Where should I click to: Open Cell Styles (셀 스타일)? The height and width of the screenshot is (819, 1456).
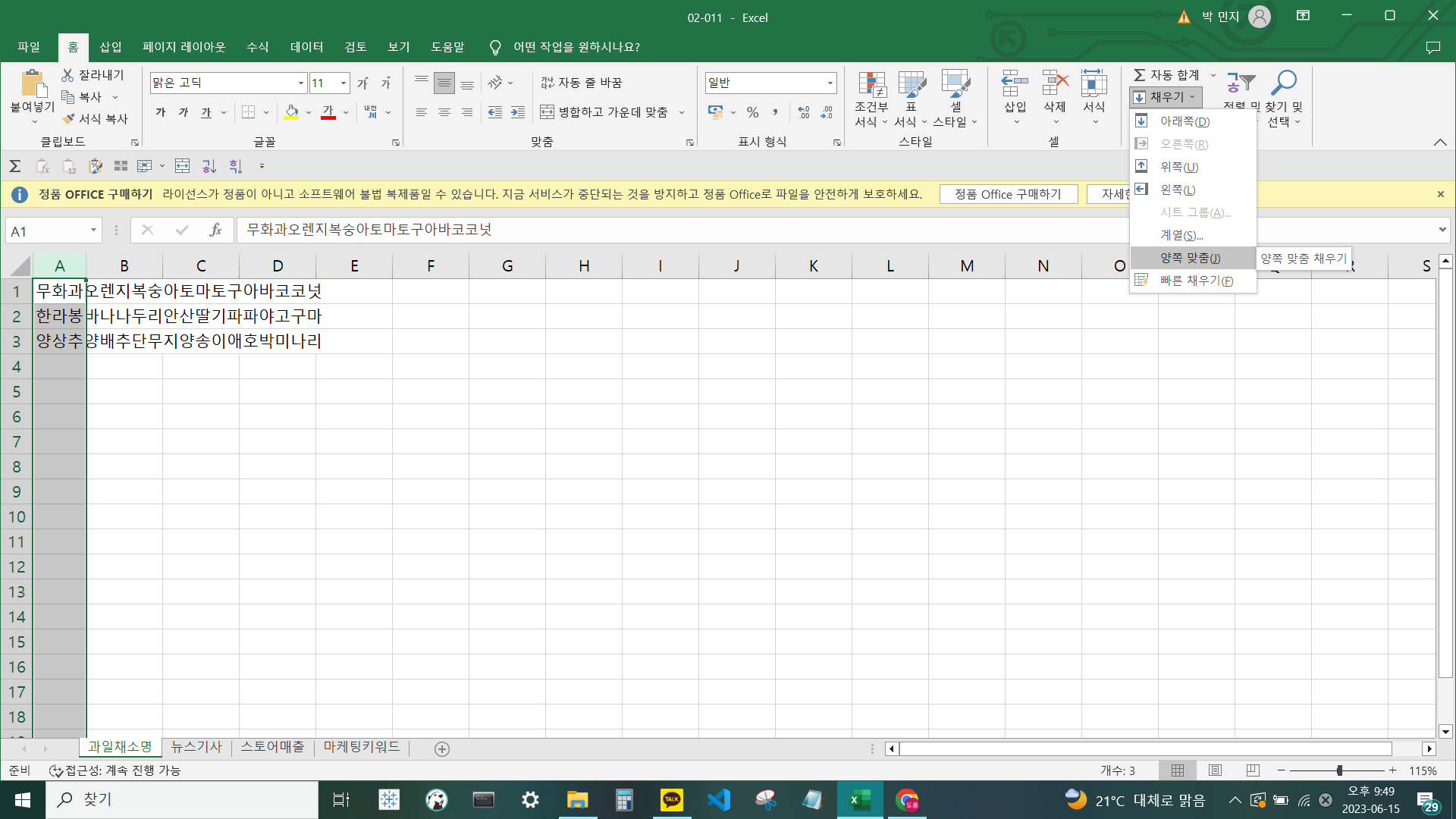955,99
